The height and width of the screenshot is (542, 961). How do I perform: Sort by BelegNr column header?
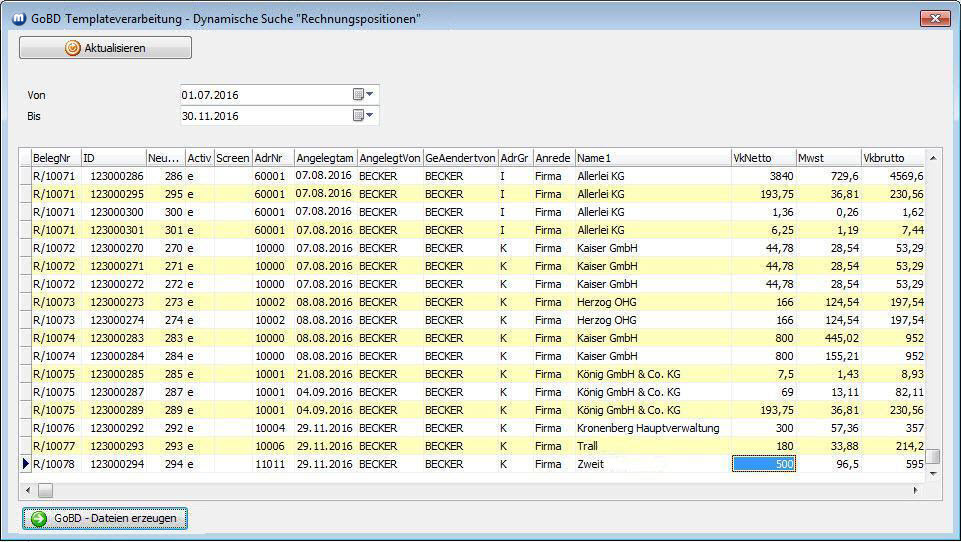55,158
